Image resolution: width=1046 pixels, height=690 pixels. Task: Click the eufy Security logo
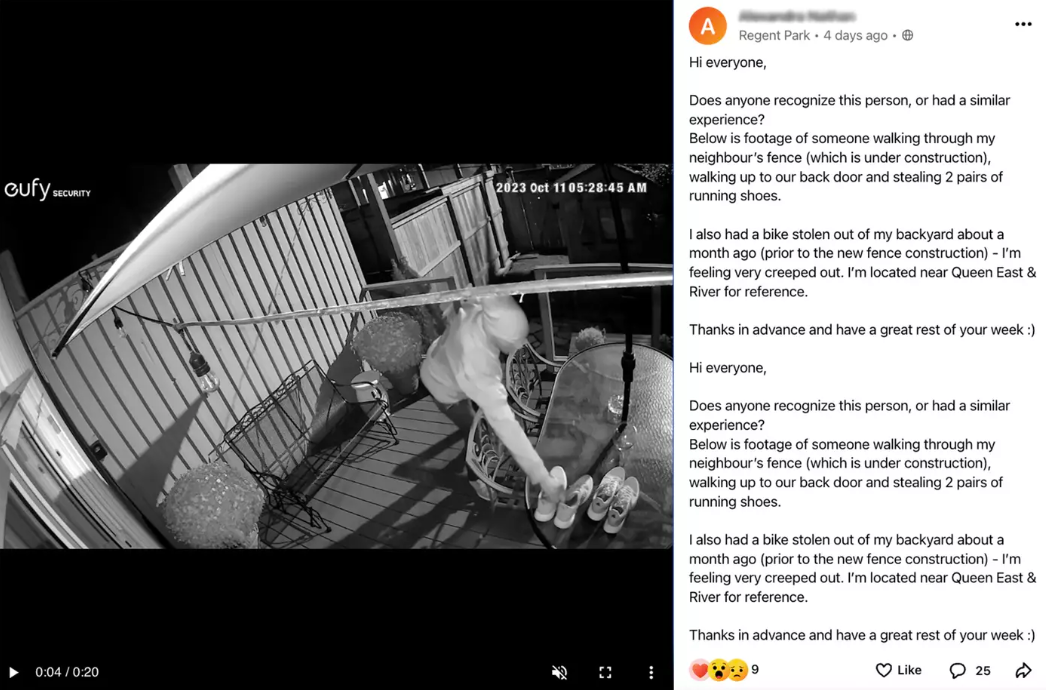[x=47, y=190]
